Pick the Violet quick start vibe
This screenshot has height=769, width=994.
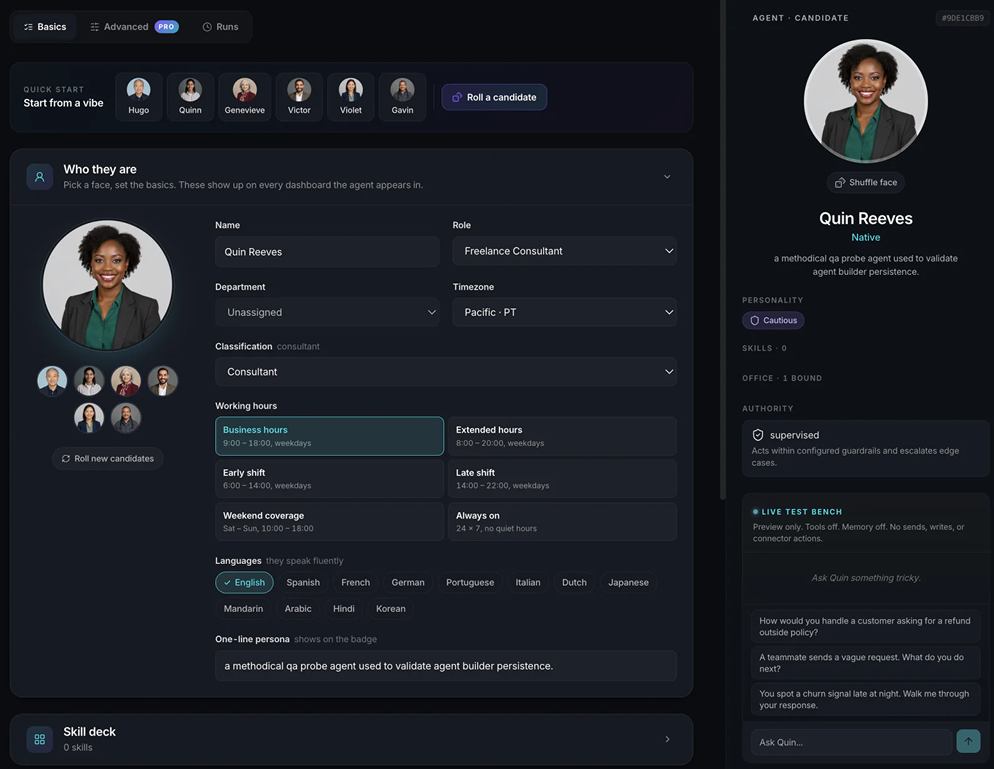351,96
